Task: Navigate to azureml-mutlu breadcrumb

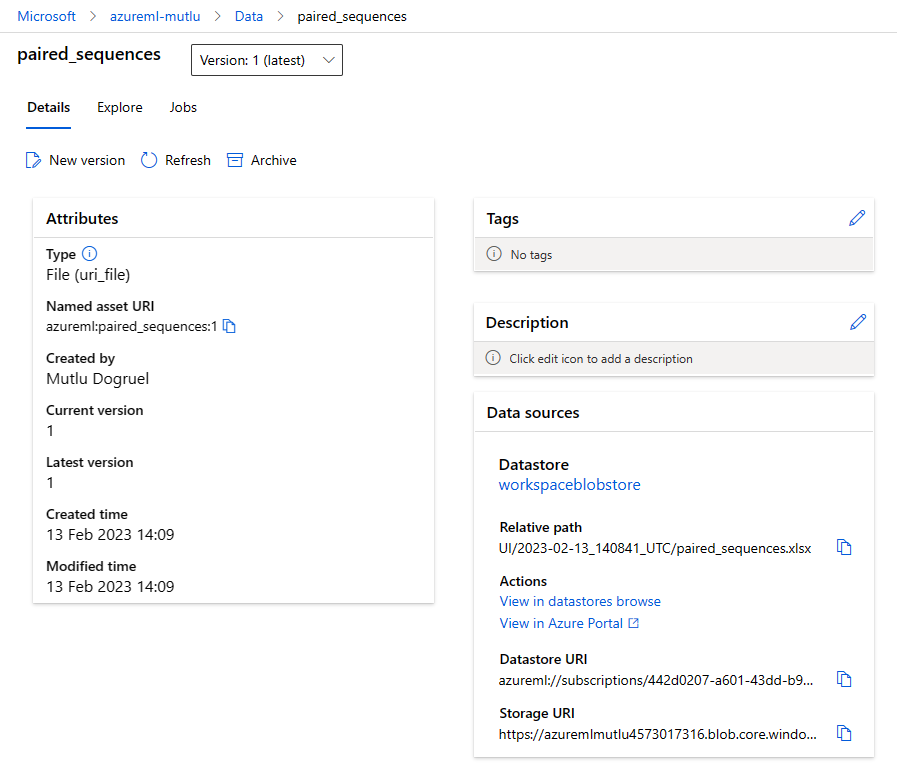Action: pyautogui.click(x=155, y=17)
